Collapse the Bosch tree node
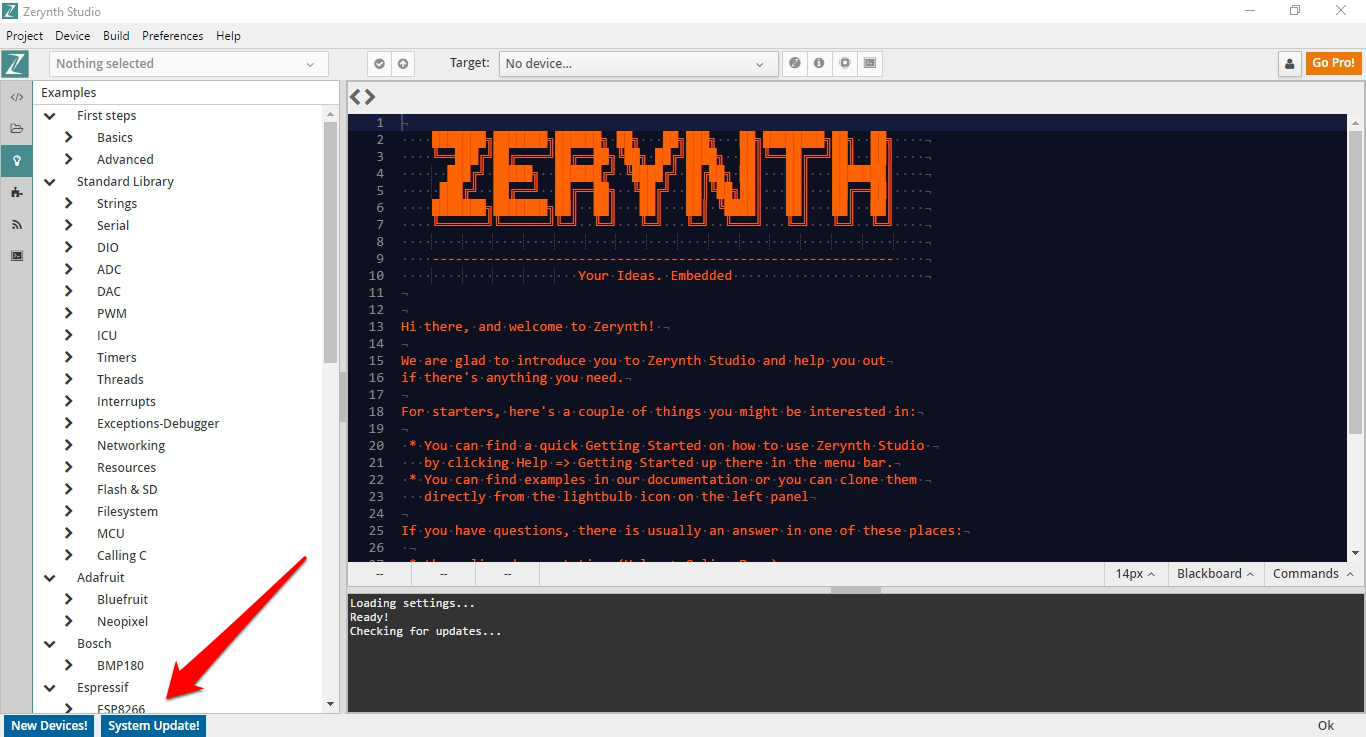The height and width of the screenshot is (737, 1366). [50, 644]
